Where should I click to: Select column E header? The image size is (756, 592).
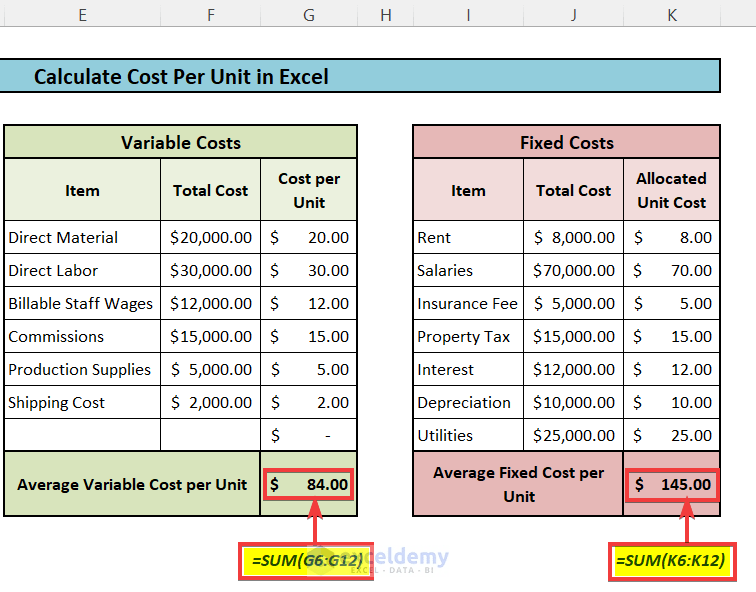(x=82, y=14)
